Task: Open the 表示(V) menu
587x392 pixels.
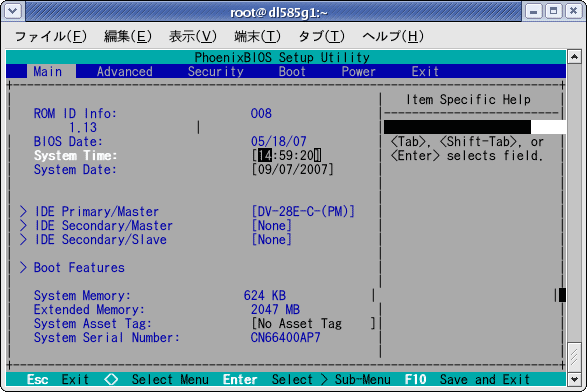Action: click(x=193, y=36)
